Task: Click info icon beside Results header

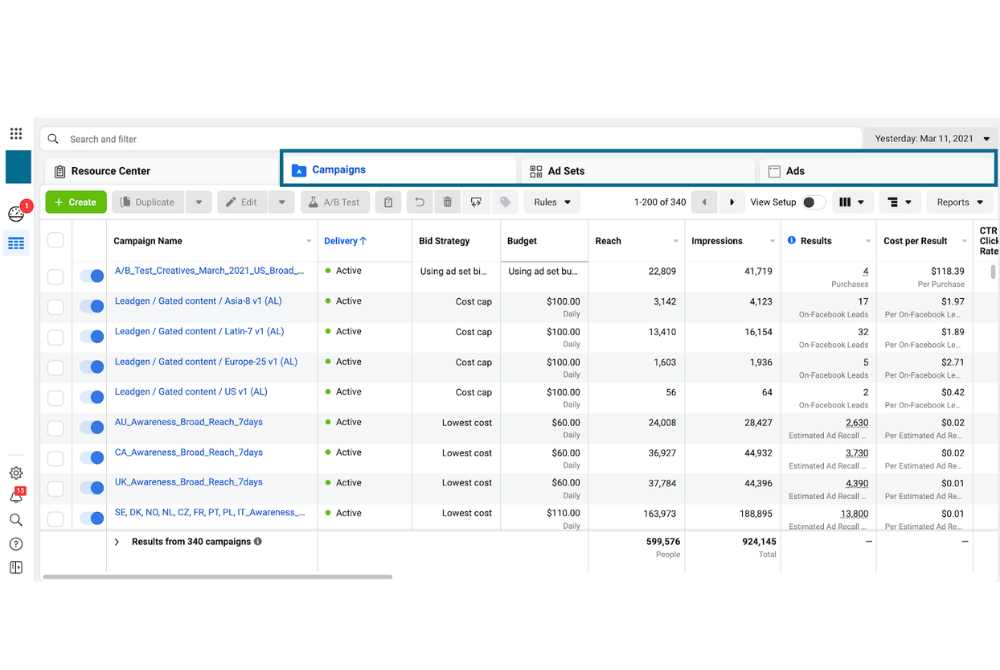Action: coord(791,240)
